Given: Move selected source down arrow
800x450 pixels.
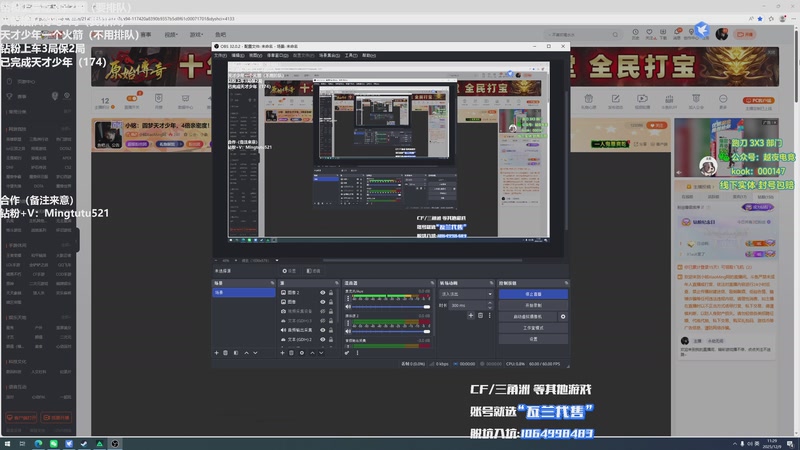Looking at the screenshot, I should tap(321, 353).
